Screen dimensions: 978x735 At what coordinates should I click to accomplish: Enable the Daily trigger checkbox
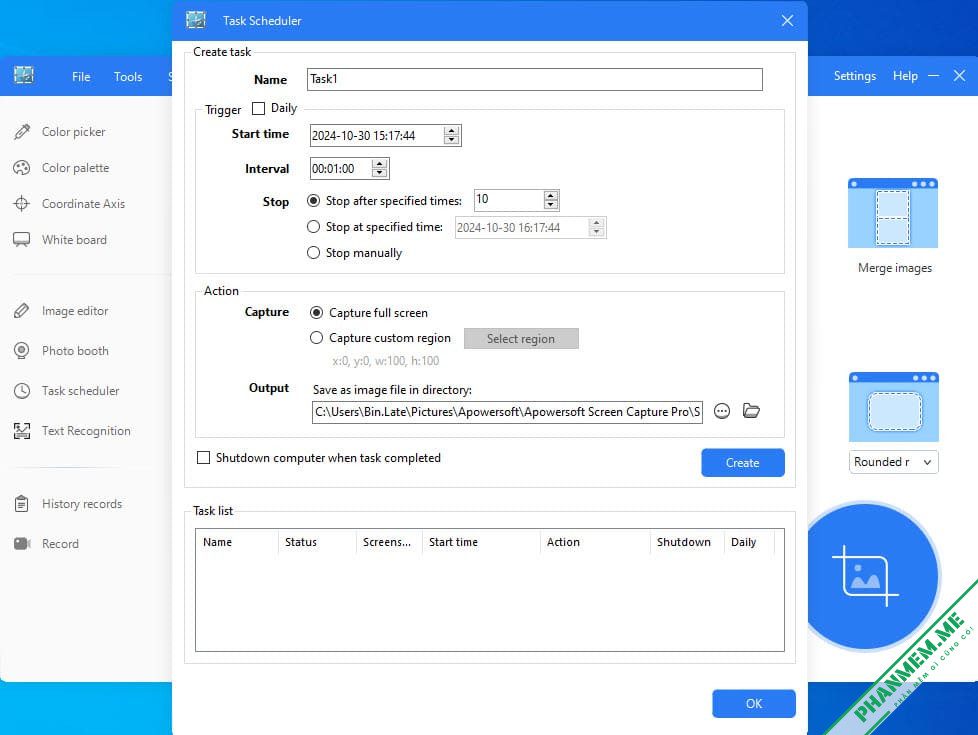click(258, 109)
